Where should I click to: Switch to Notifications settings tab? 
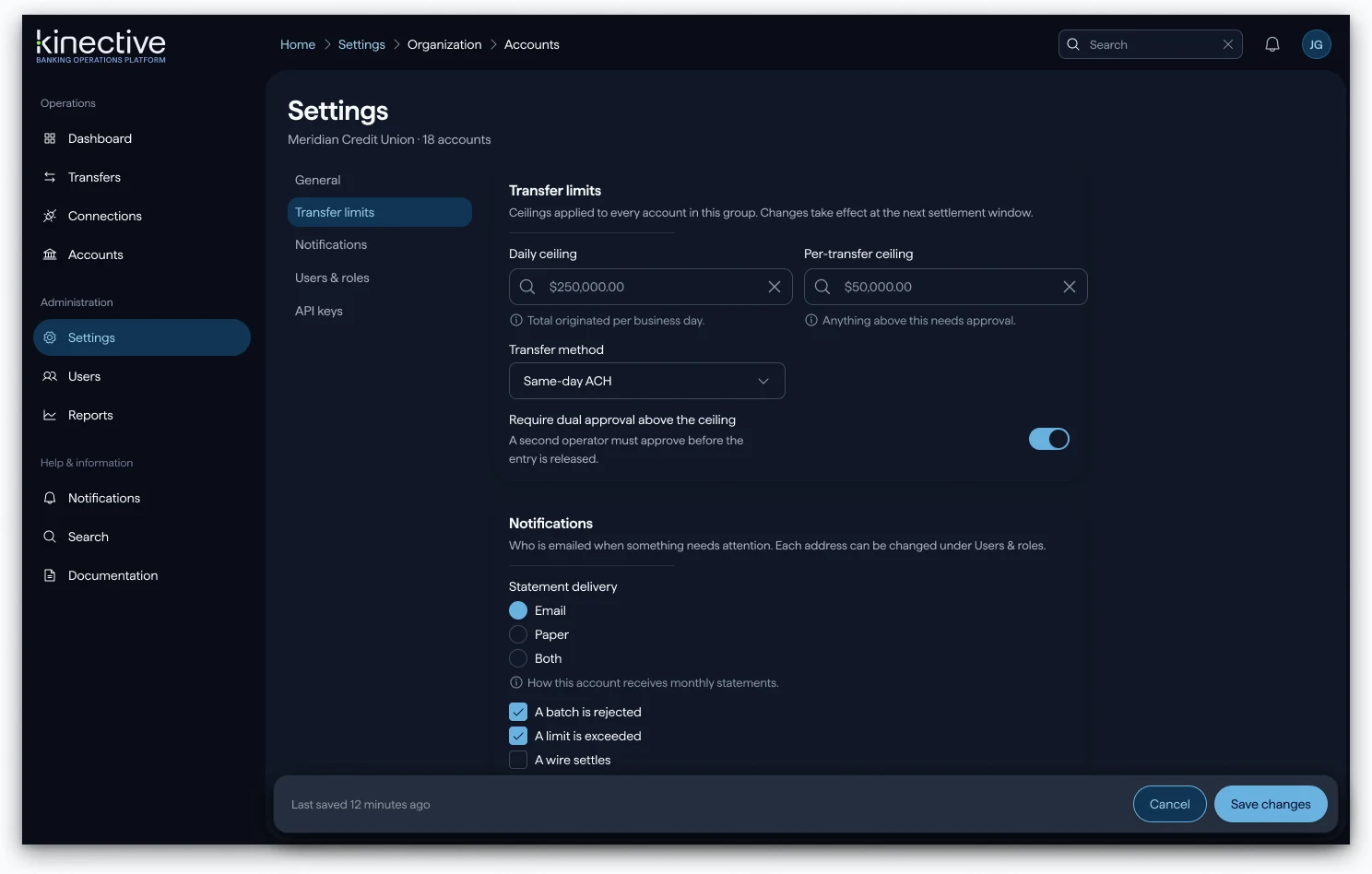tap(380, 244)
